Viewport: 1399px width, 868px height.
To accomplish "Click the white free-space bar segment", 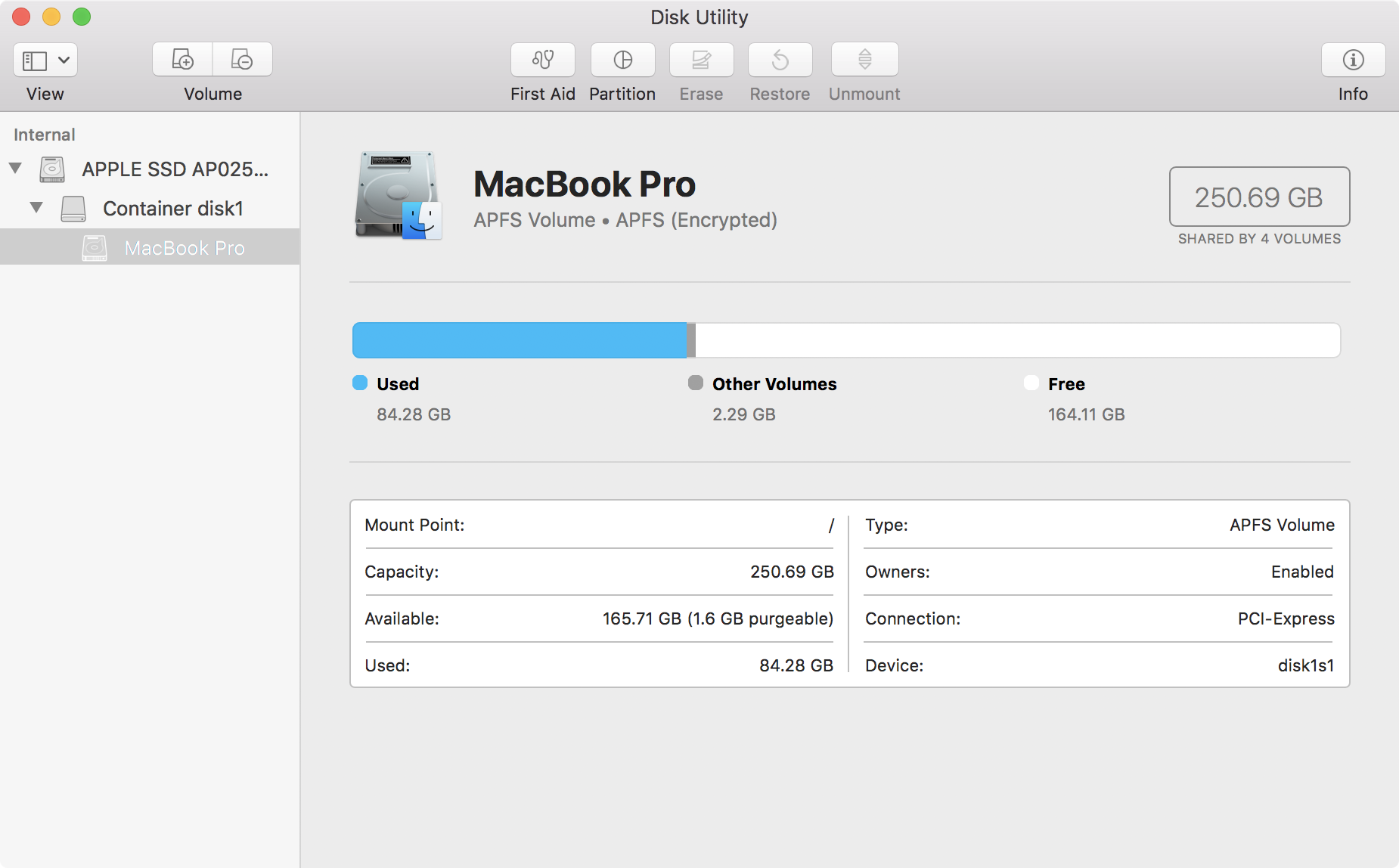I will pos(1018,340).
